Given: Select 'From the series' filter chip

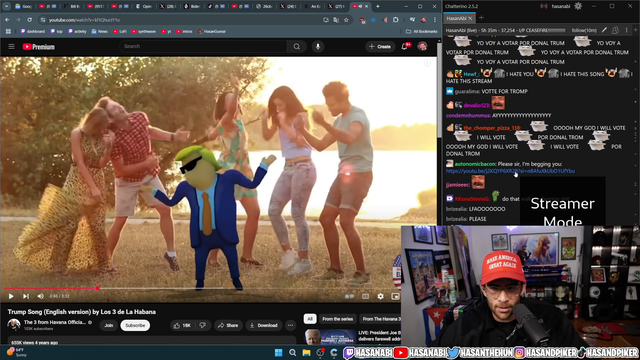Looking at the screenshot, I should click(338, 319).
